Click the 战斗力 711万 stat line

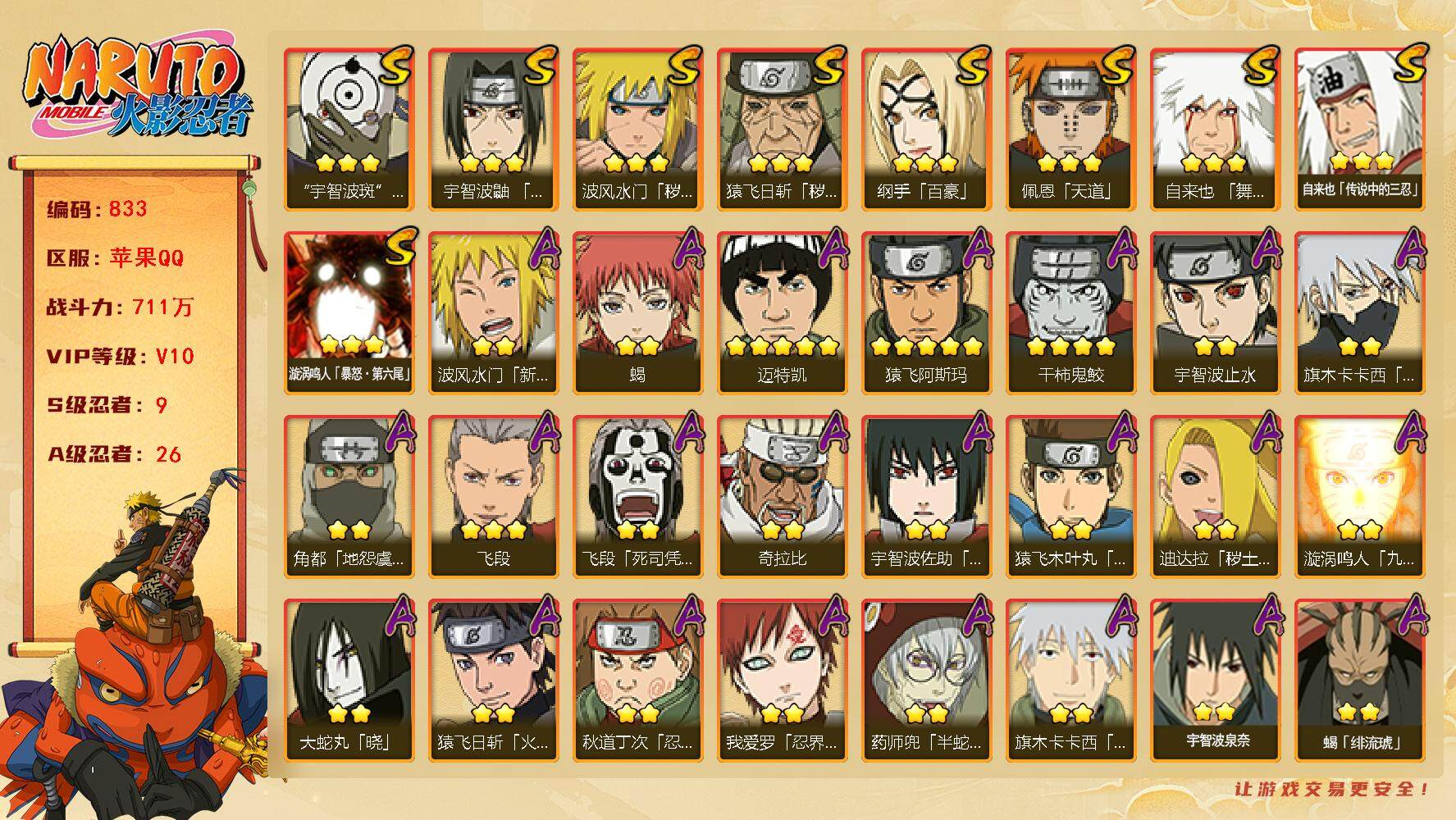pos(120,307)
